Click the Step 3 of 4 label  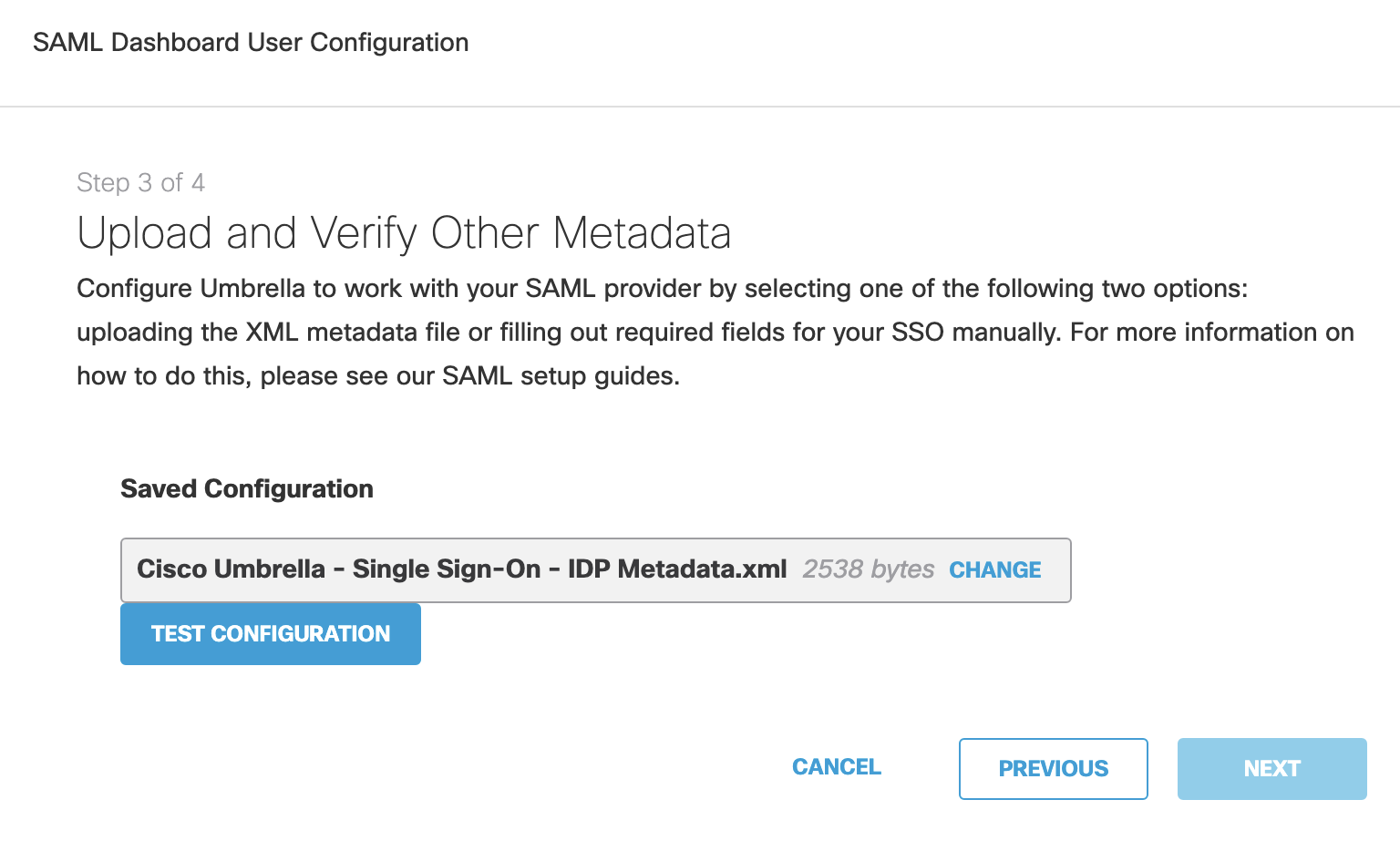pyautogui.click(x=139, y=182)
